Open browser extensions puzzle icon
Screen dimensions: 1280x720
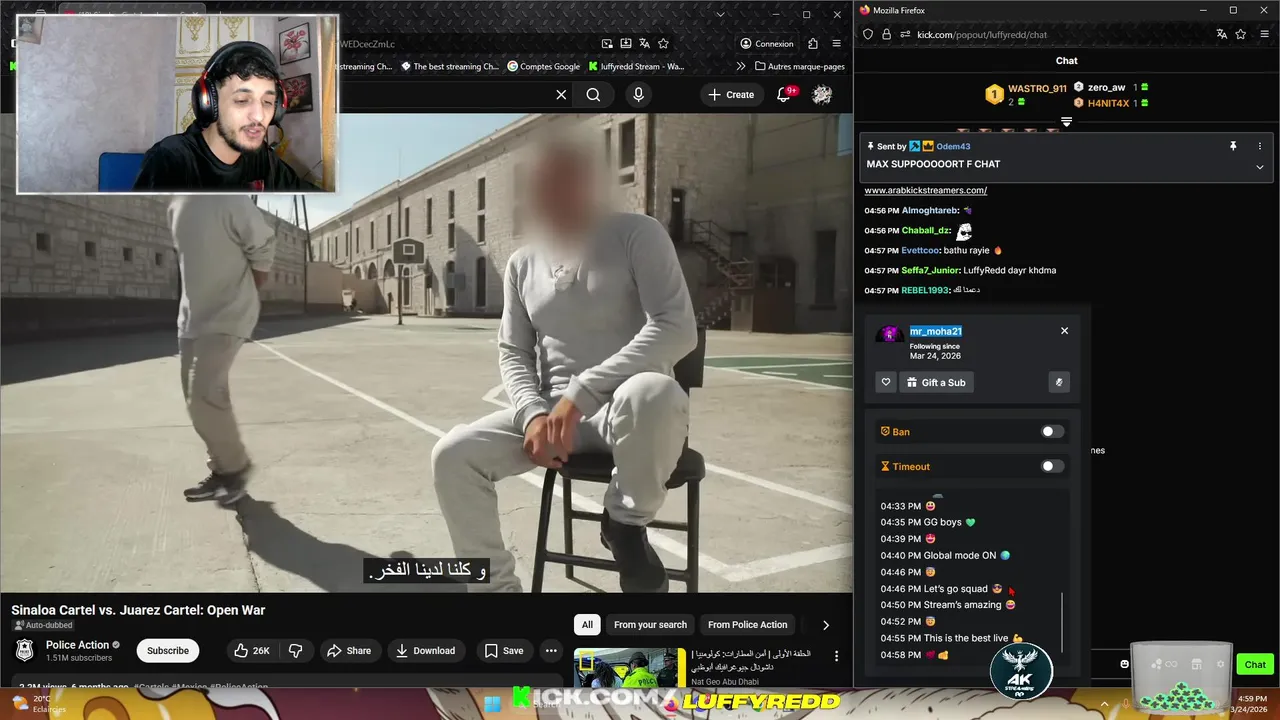click(813, 44)
